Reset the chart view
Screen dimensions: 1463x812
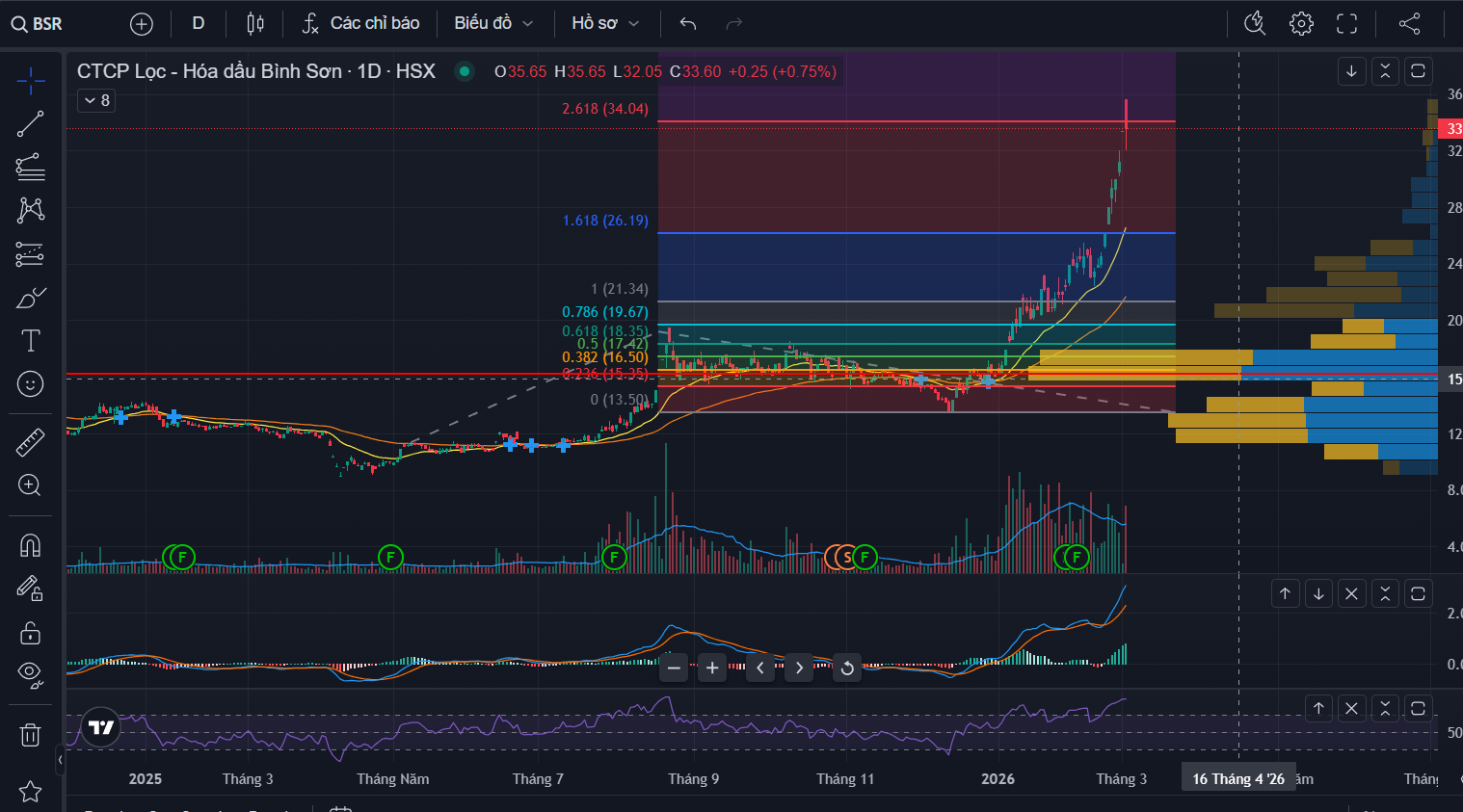(847, 668)
